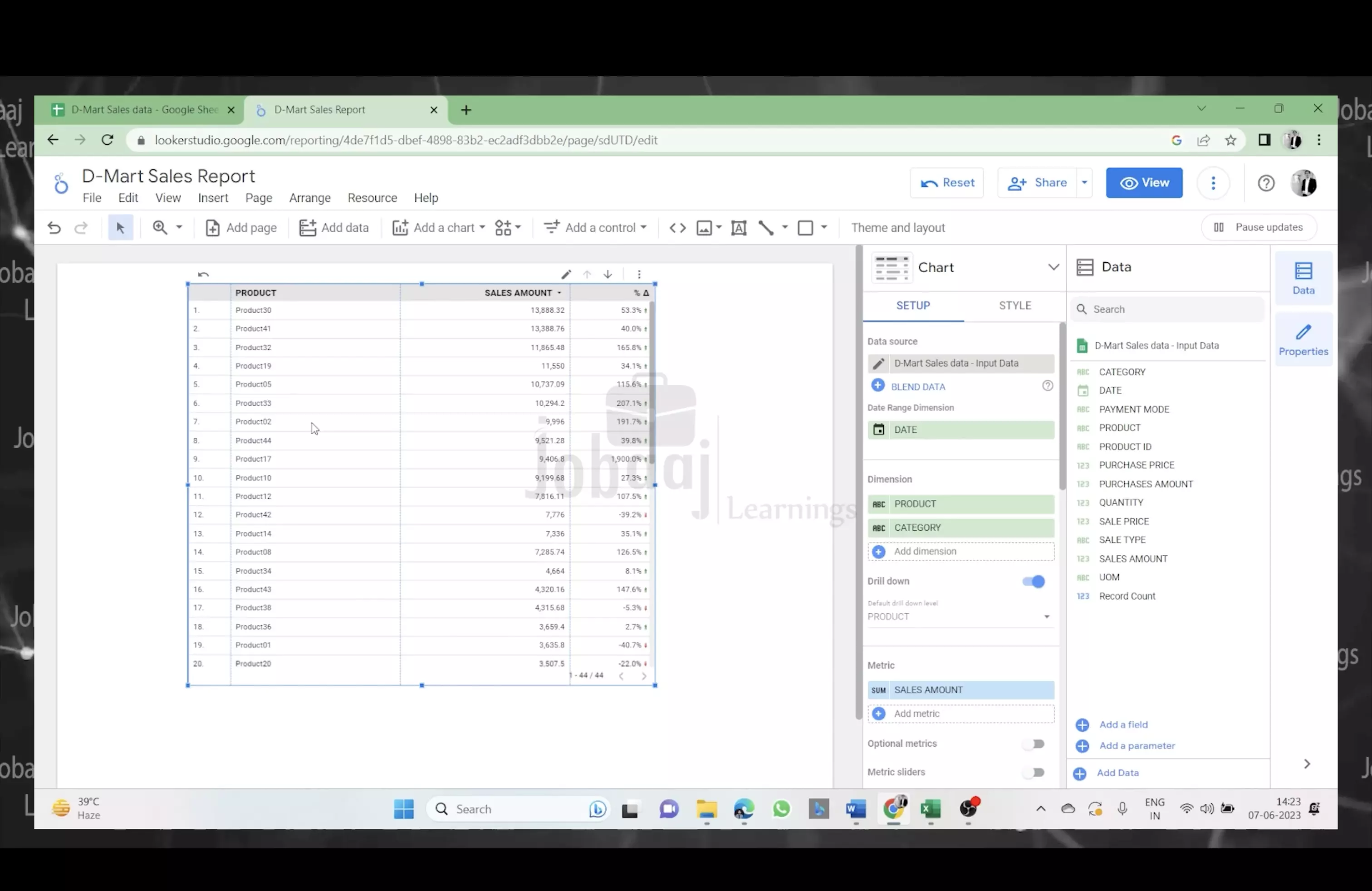Open the Edit menu
Screen dimensions: 1372x891
(x=128, y=198)
